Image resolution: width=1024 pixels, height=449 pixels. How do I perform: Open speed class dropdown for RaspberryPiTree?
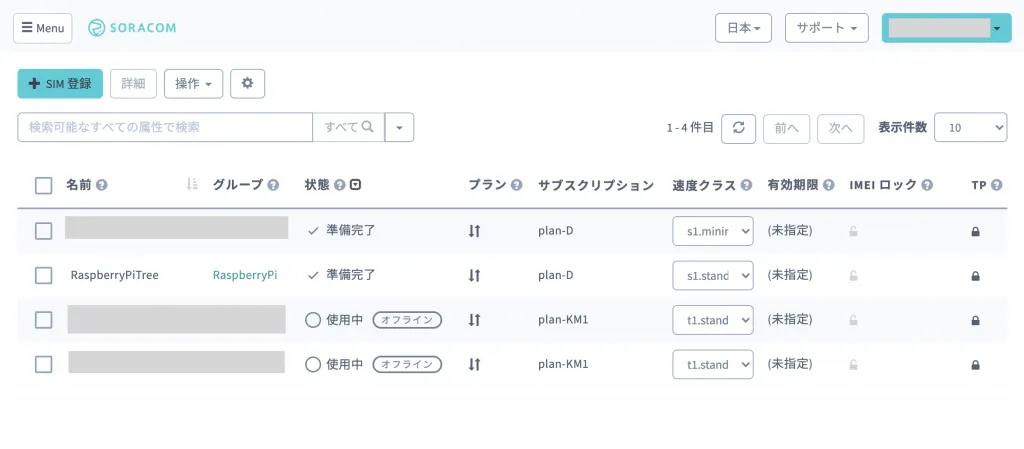(x=712, y=275)
